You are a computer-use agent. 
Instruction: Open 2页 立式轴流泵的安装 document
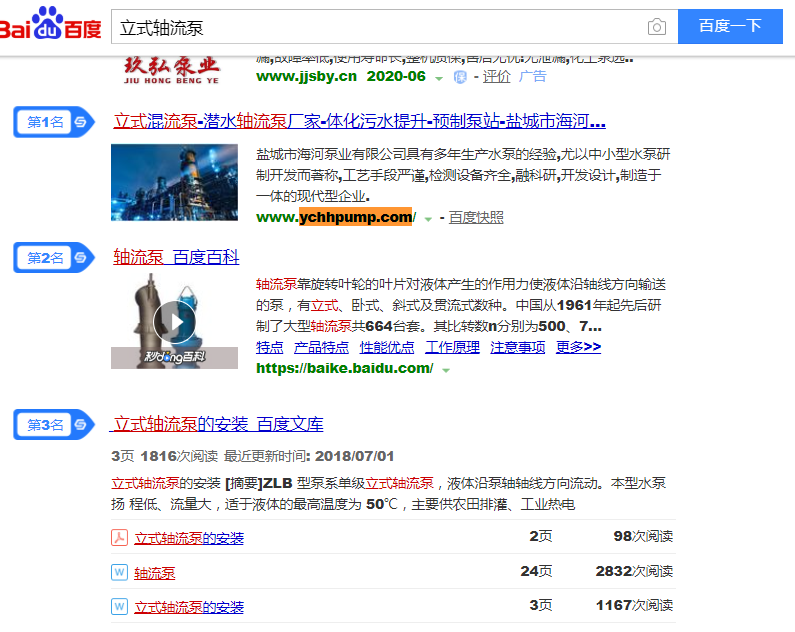click(x=189, y=538)
